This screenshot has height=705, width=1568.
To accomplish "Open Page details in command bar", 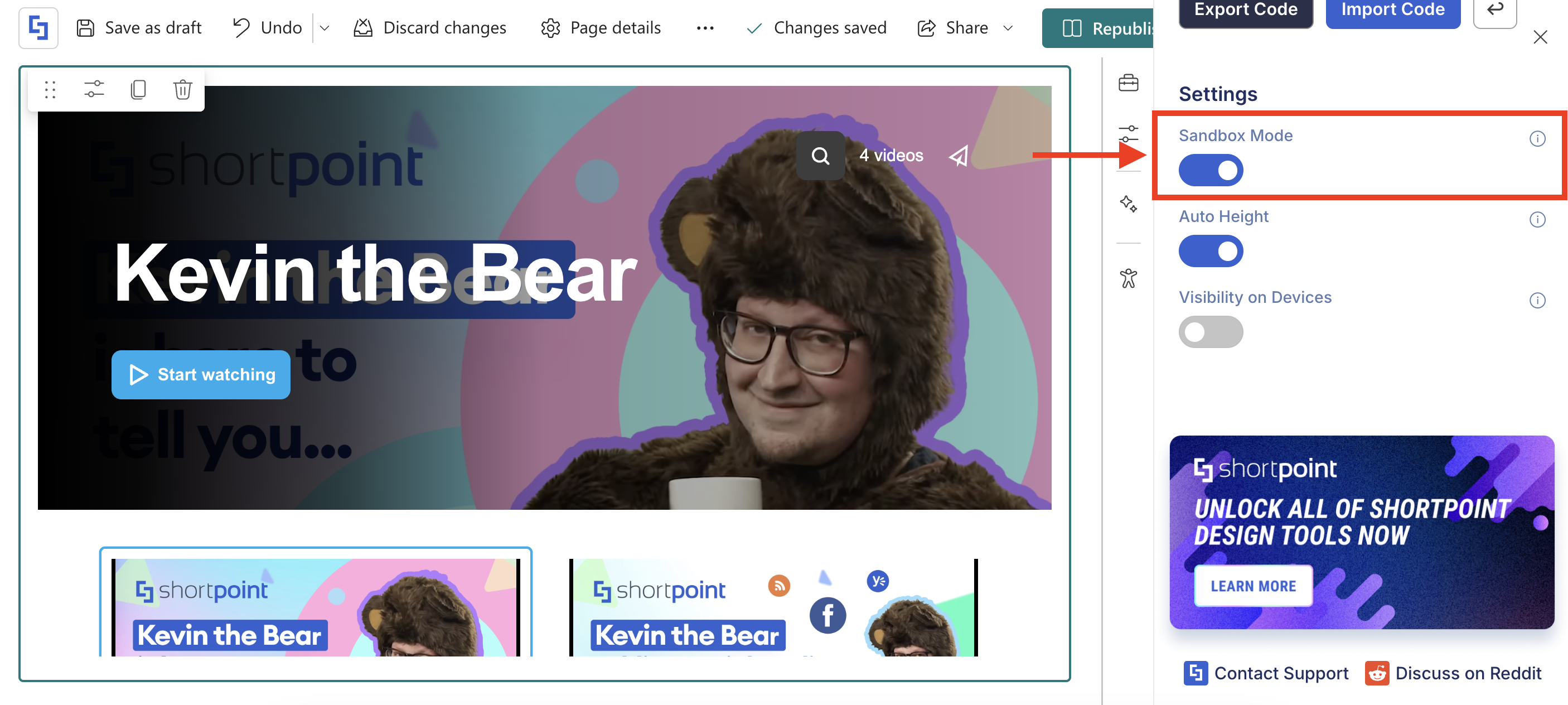I will (601, 28).
